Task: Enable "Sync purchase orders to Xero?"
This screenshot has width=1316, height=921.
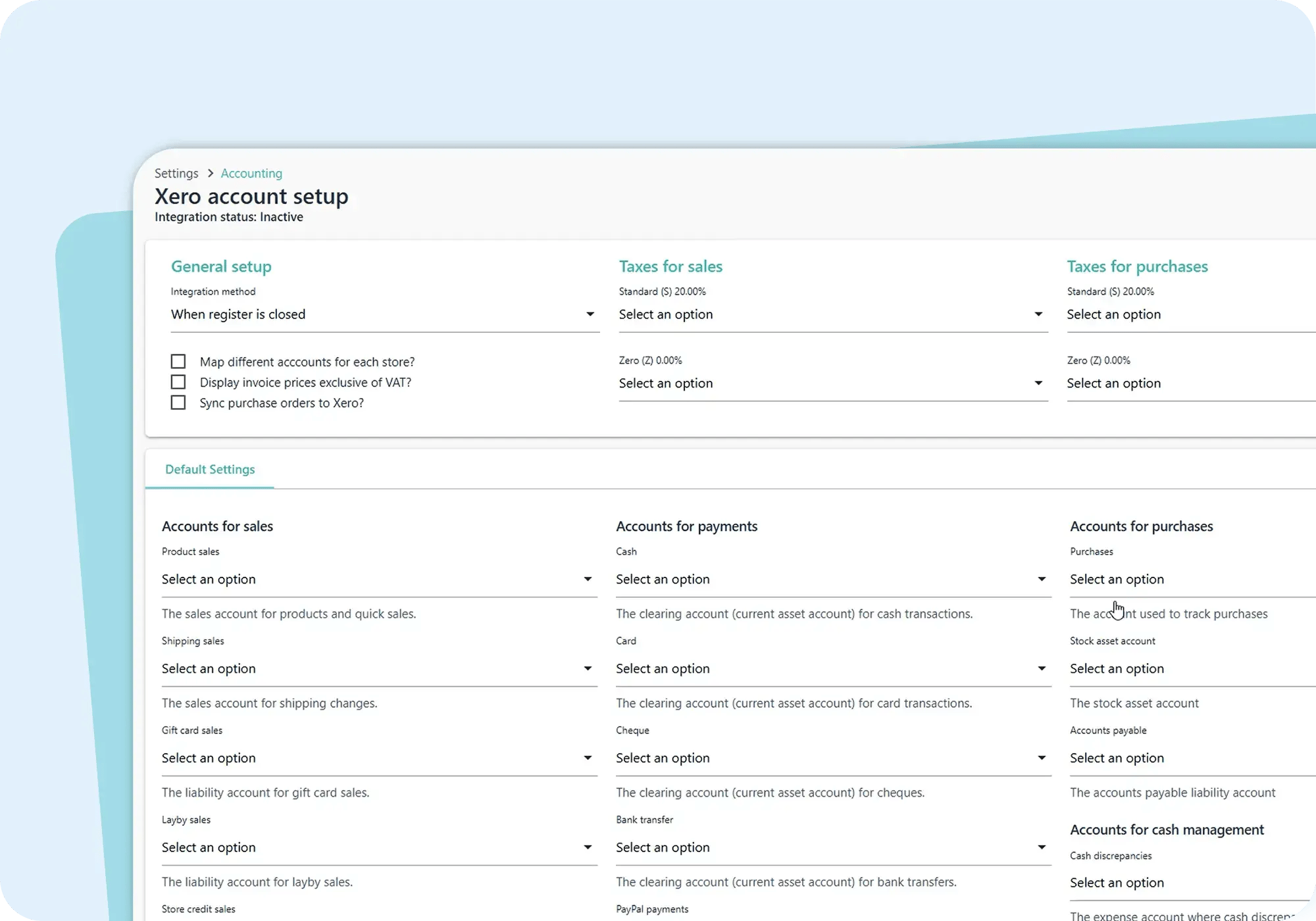Action: (178, 402)
